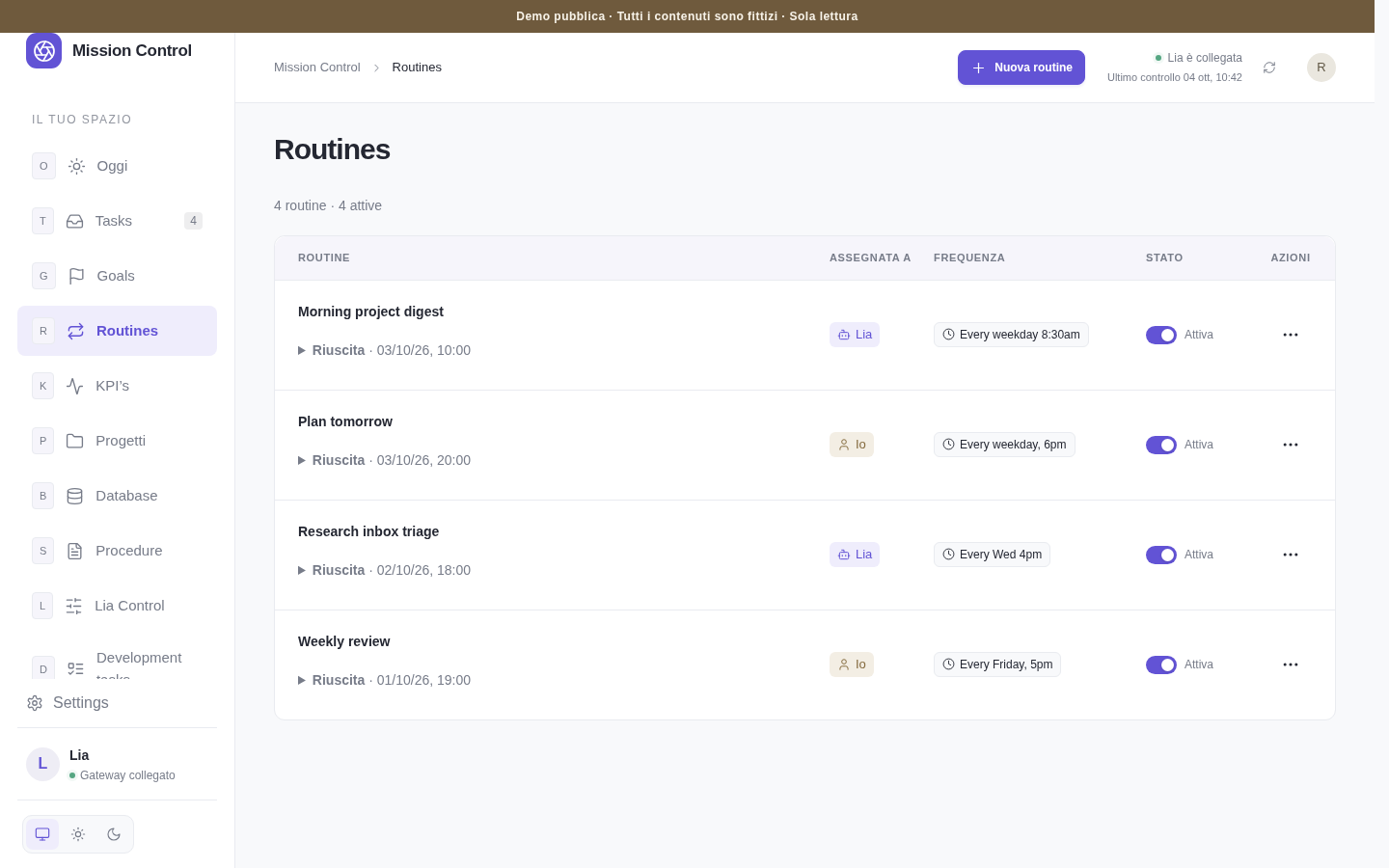
Task: Click the Progetti folder icon
Action: click(x=74, y=441)
